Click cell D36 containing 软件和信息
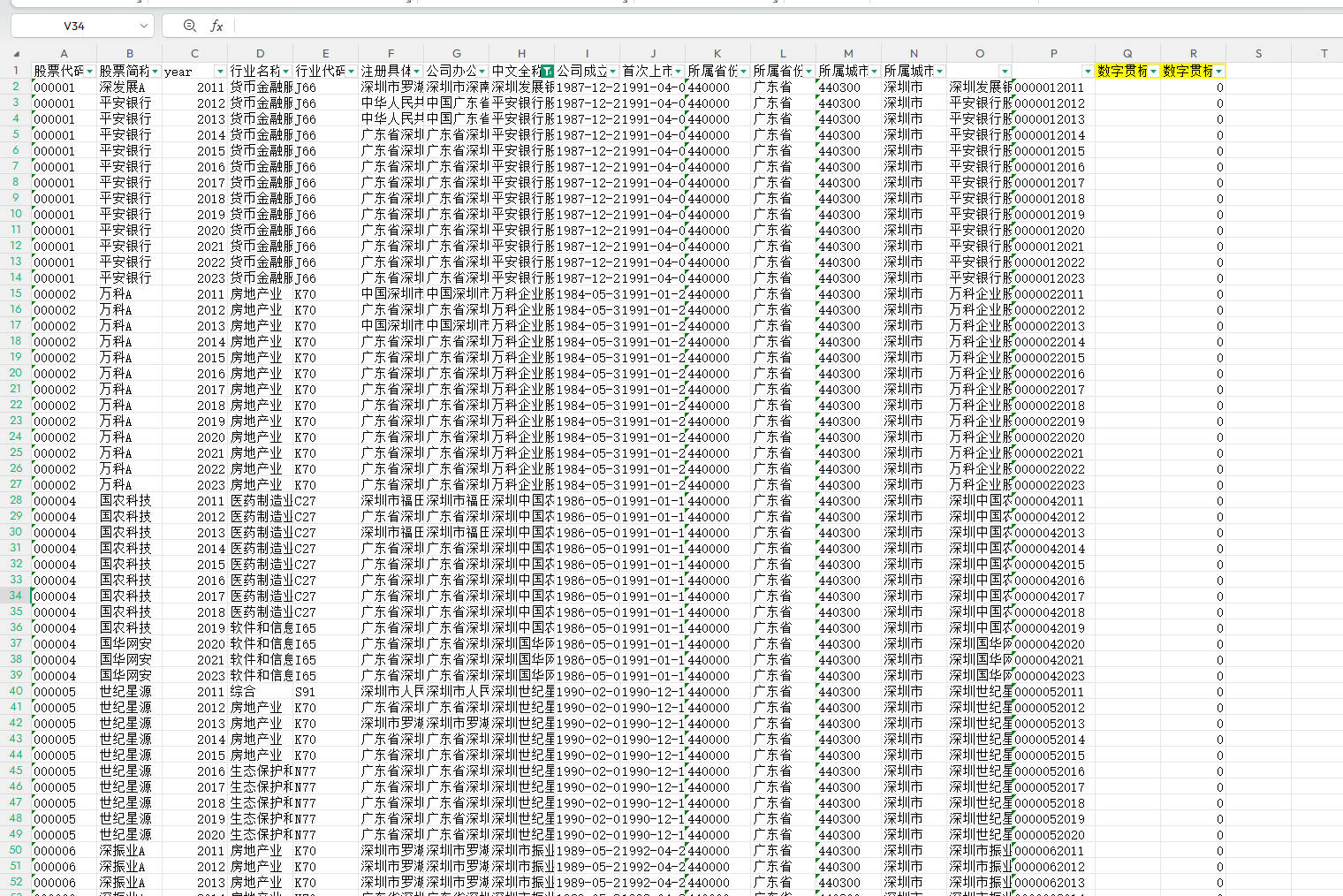 (x=260, y=628)
